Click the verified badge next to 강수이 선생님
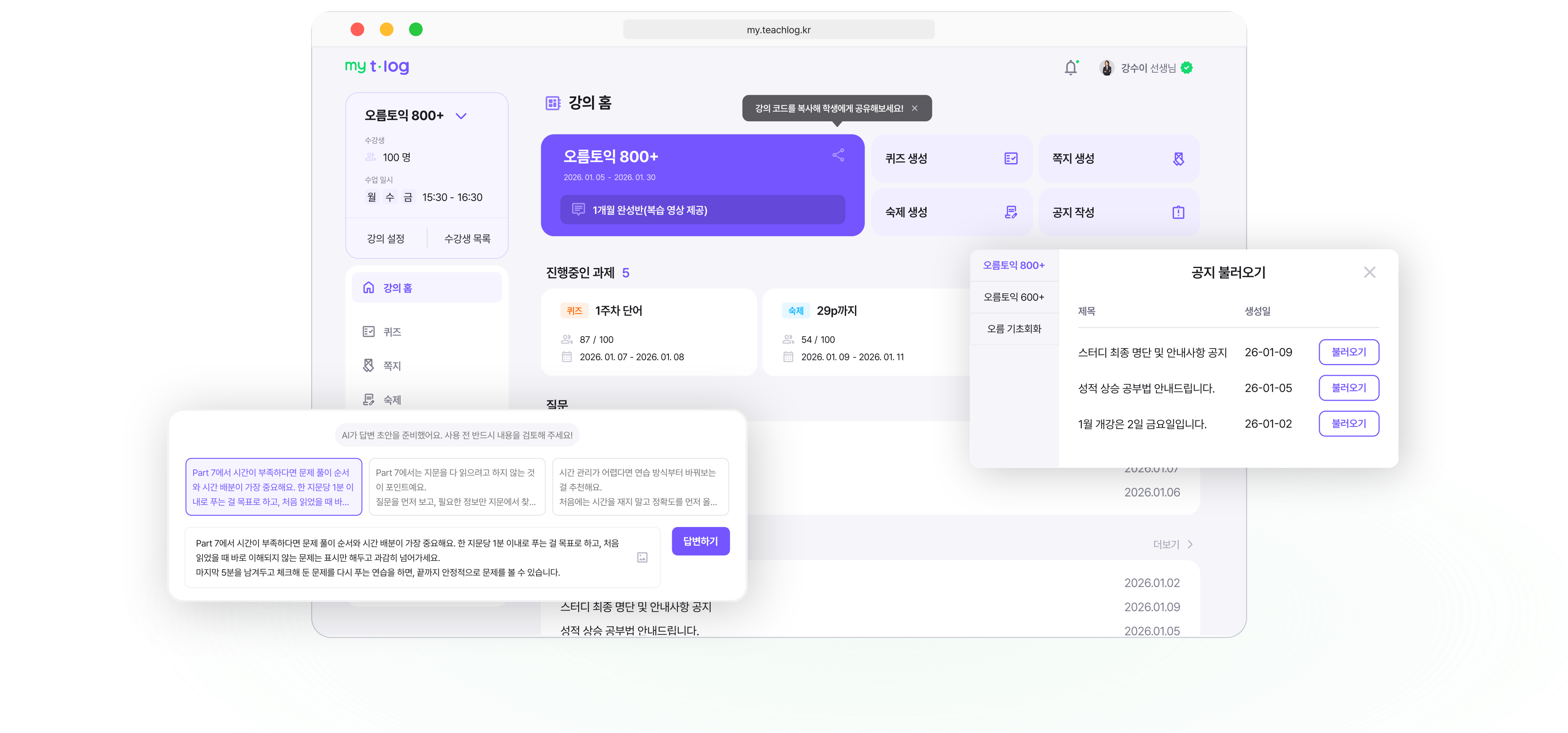The image size is (1568, 733). coord(1186,68)
